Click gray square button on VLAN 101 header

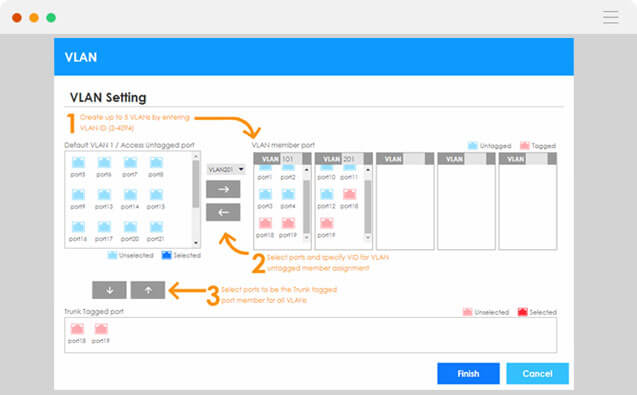[x=307, y=158]
